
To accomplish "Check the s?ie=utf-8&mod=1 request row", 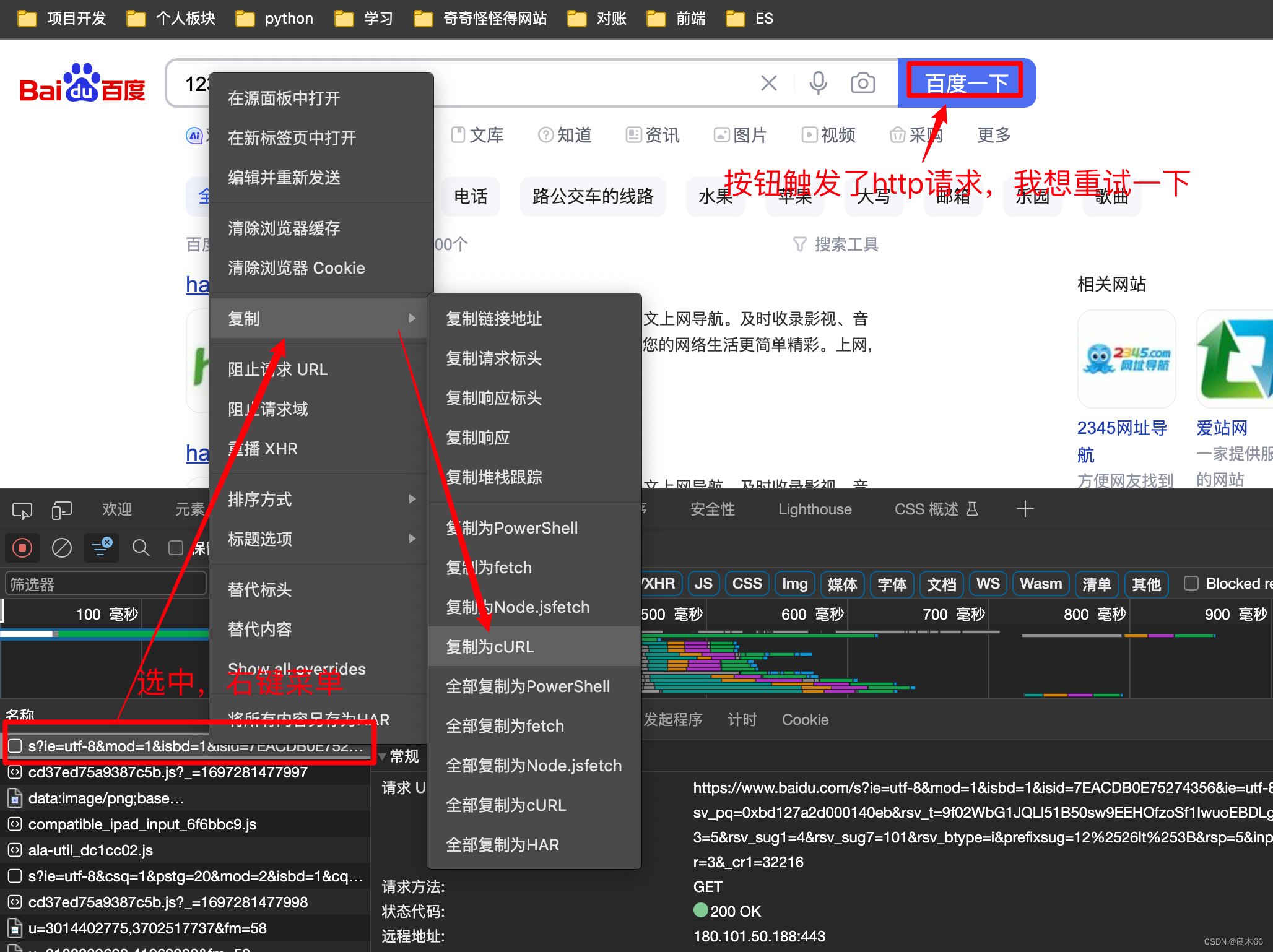I will pyautogui.click(x=15, y=746).
